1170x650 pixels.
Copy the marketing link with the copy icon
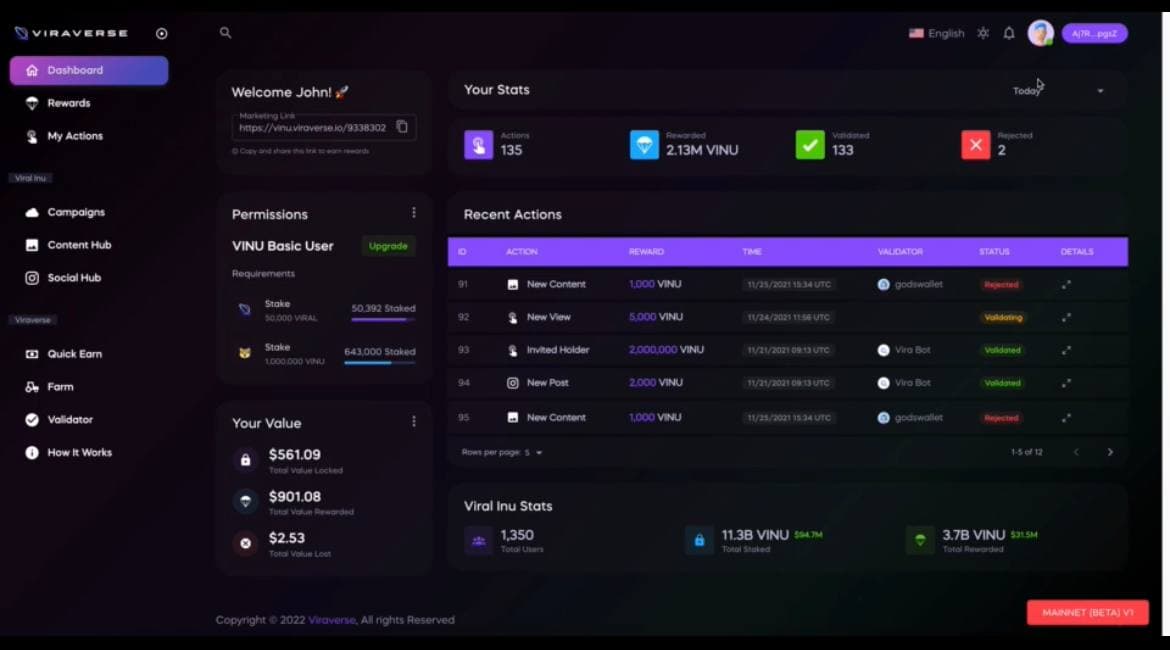[x=402, y=126]
